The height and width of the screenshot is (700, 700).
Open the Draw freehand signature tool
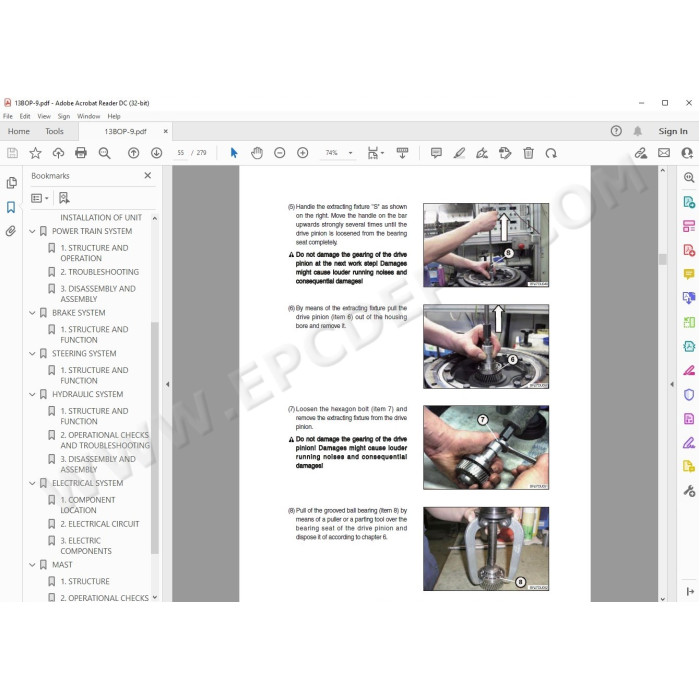(482, 153)
